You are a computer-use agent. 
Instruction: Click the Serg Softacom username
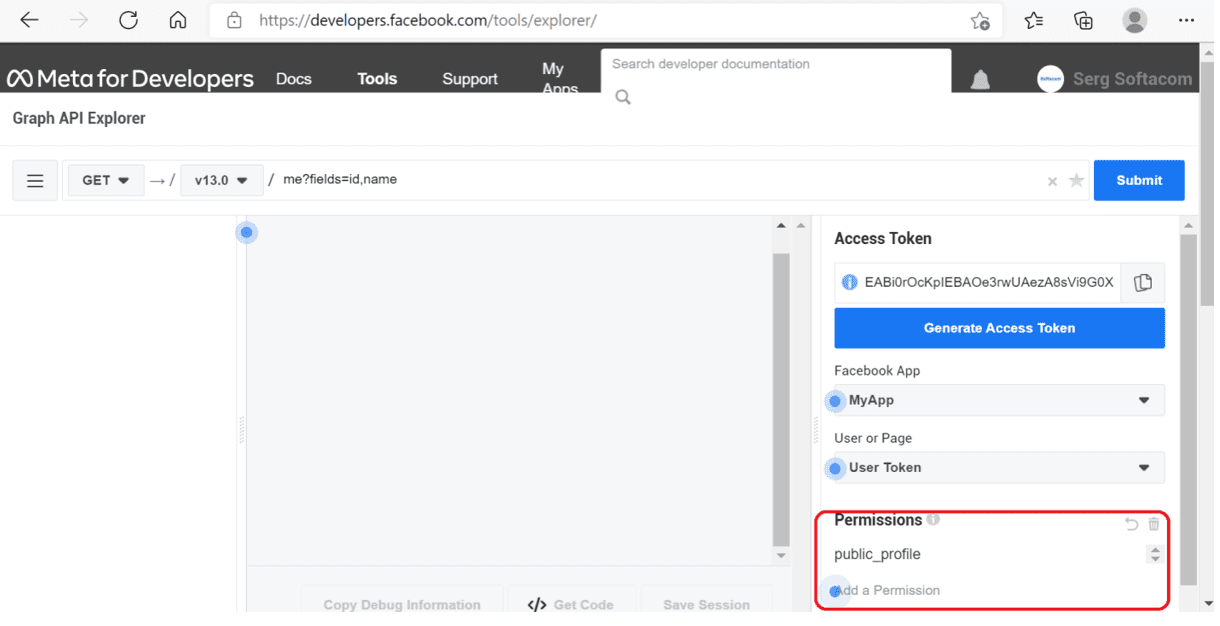[x=1133, y=79]
